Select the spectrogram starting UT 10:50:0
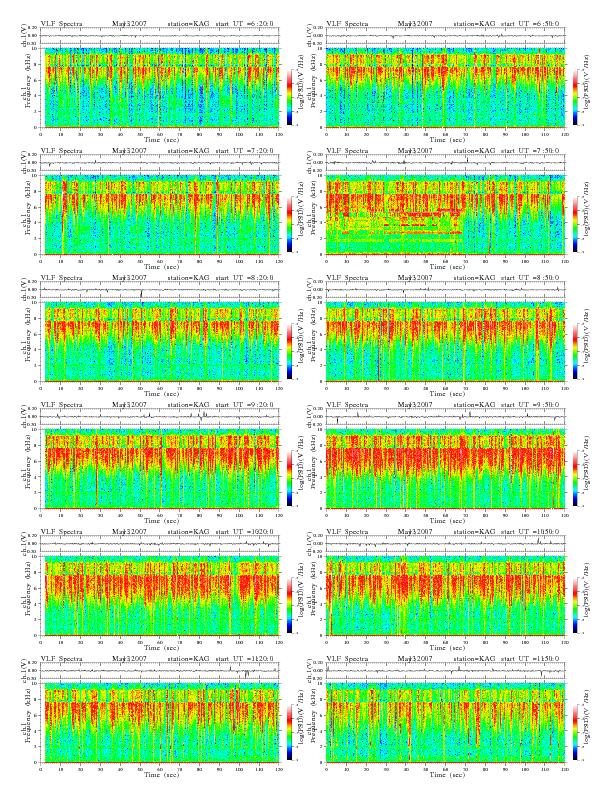This screenshot has width=612, height=792. 446,596
